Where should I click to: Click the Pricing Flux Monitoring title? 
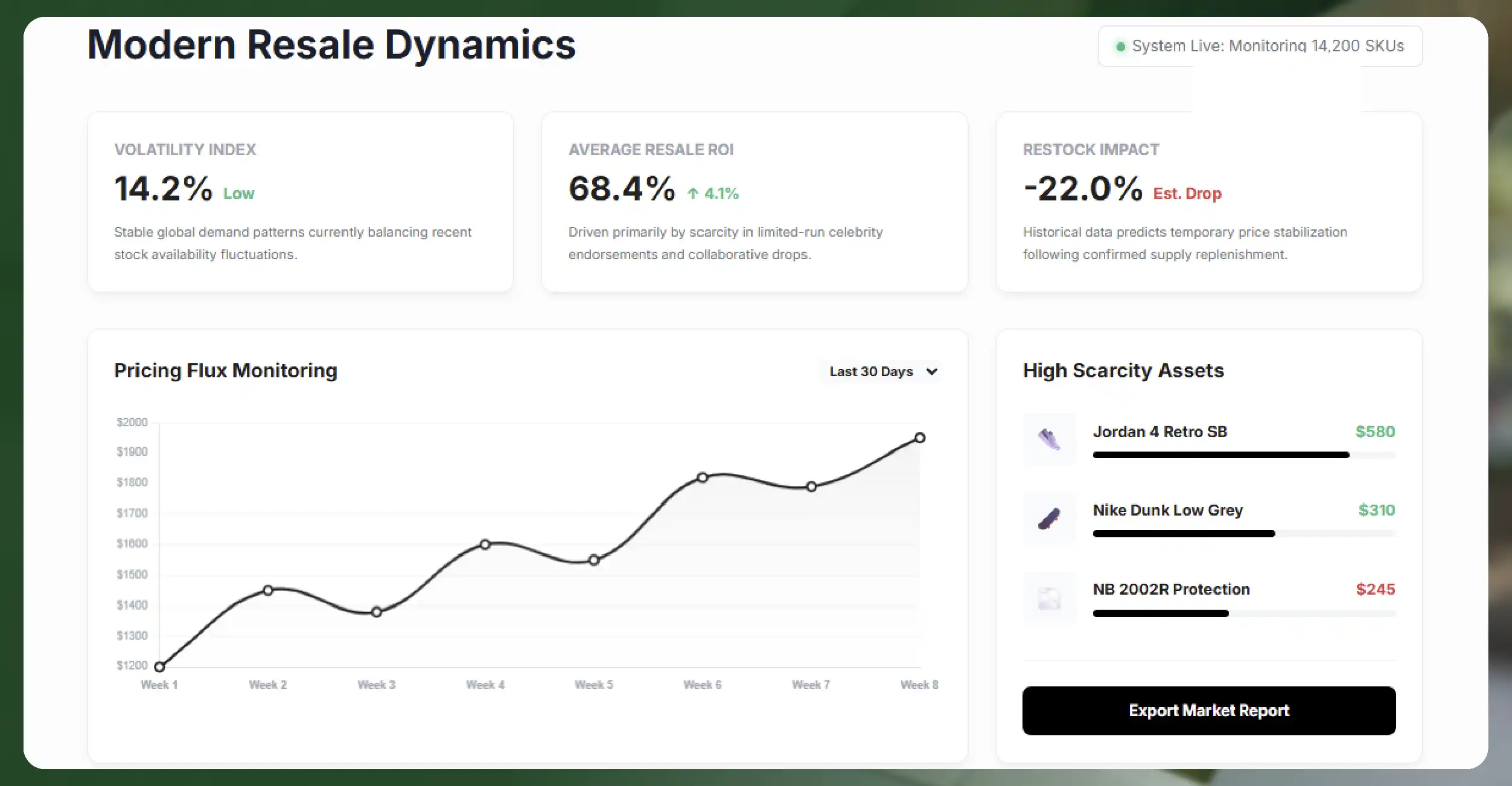pos(225,370)
